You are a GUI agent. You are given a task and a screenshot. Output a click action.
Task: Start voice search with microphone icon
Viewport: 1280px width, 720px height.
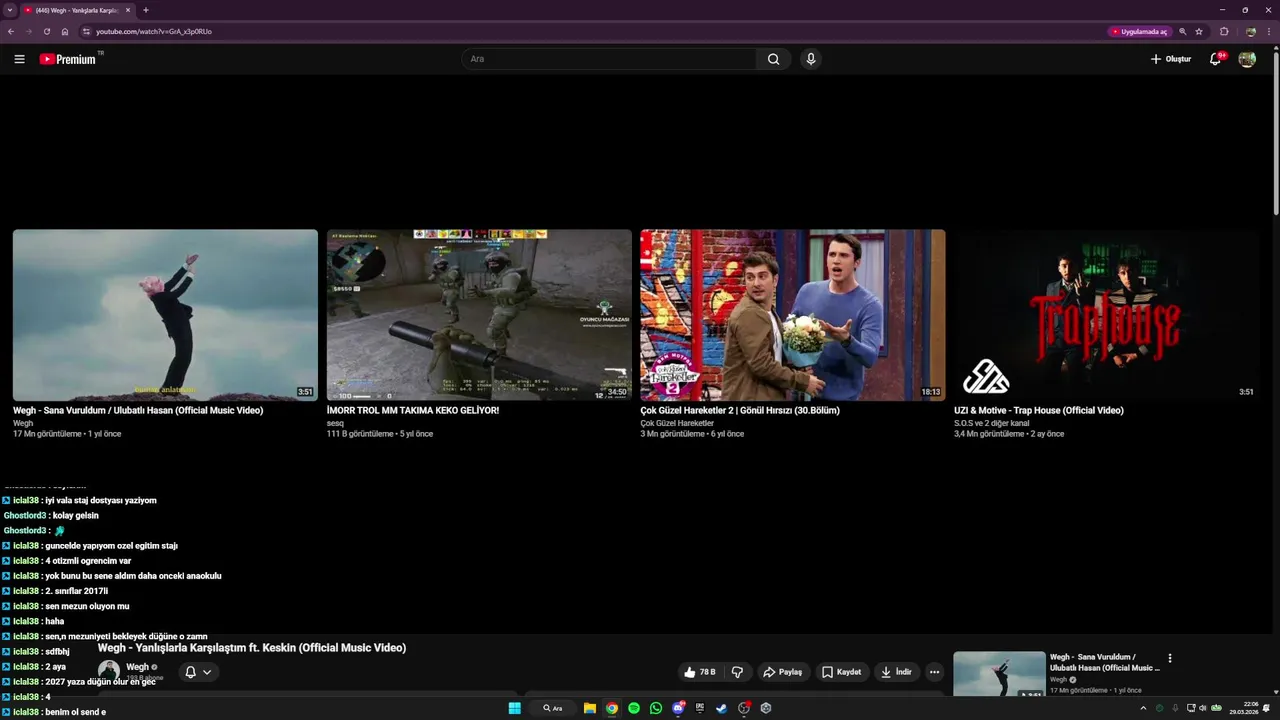click(811, 59)
